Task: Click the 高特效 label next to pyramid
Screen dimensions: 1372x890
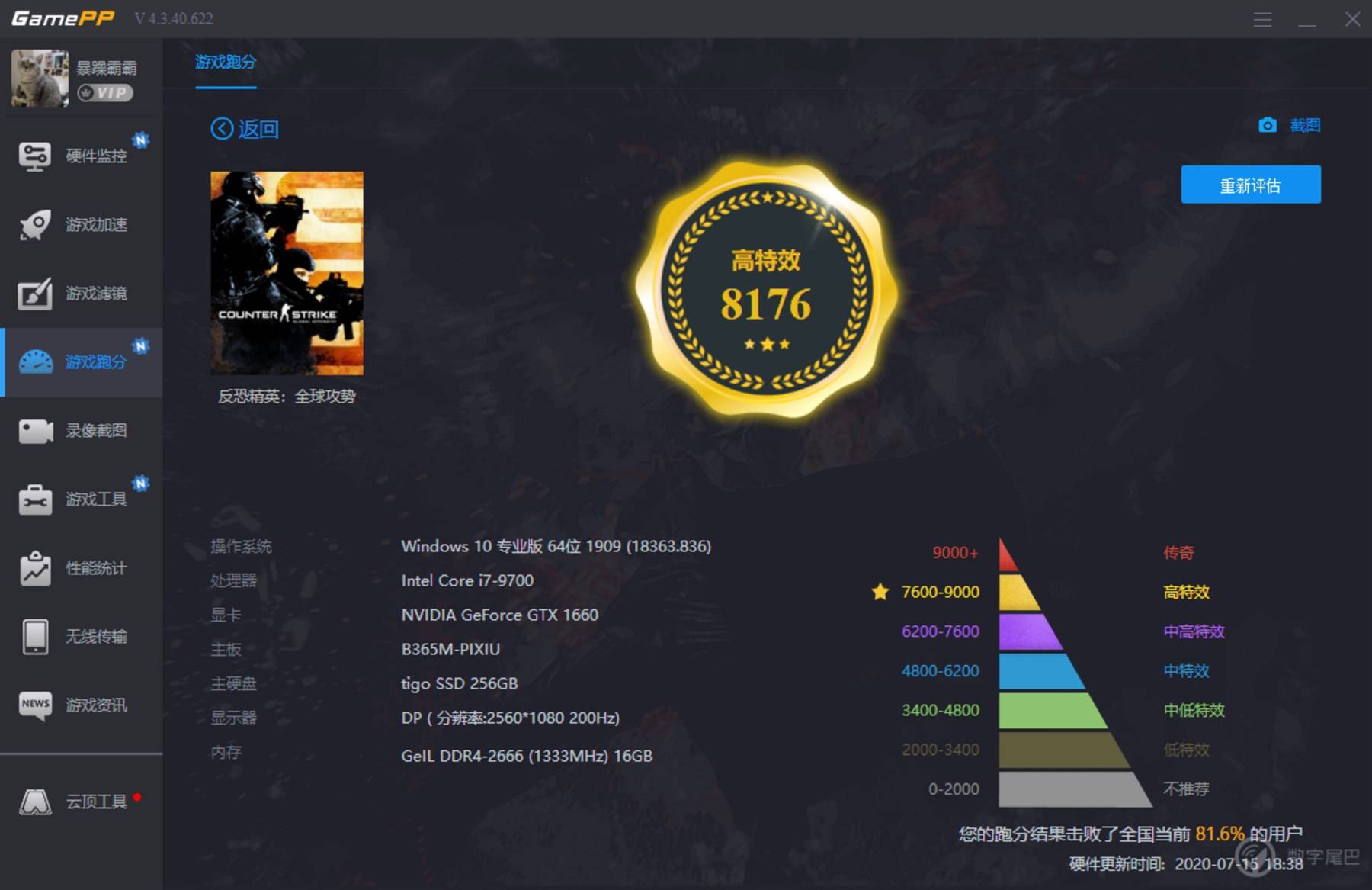Action: tap(1186, 593)
